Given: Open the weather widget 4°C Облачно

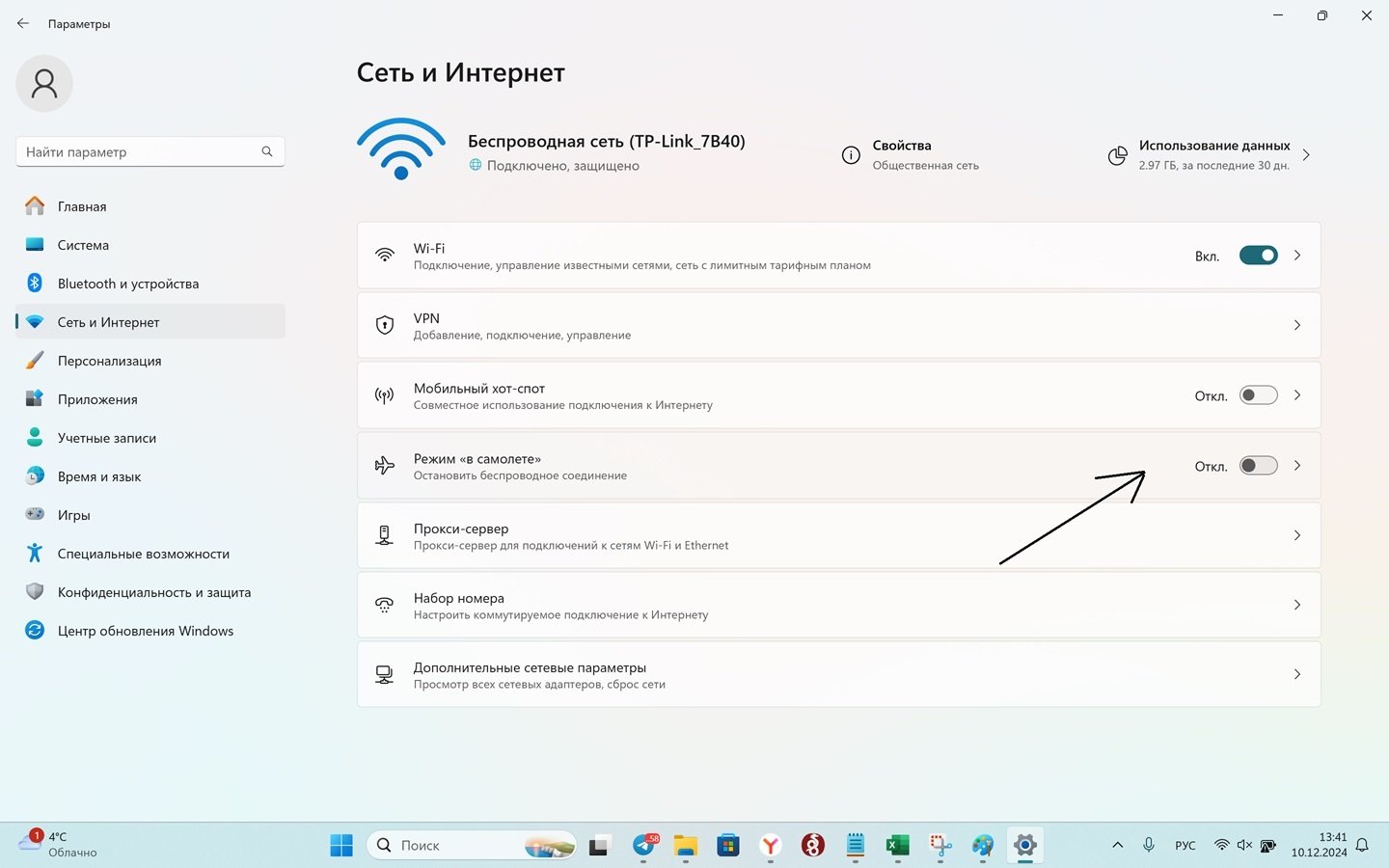Looking at the screenshot, I should (x=59, y=845).
